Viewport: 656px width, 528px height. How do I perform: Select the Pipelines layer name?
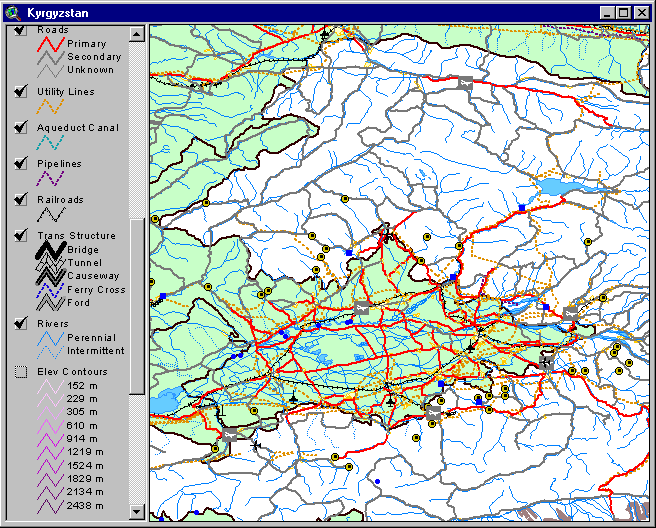(59, 164)
